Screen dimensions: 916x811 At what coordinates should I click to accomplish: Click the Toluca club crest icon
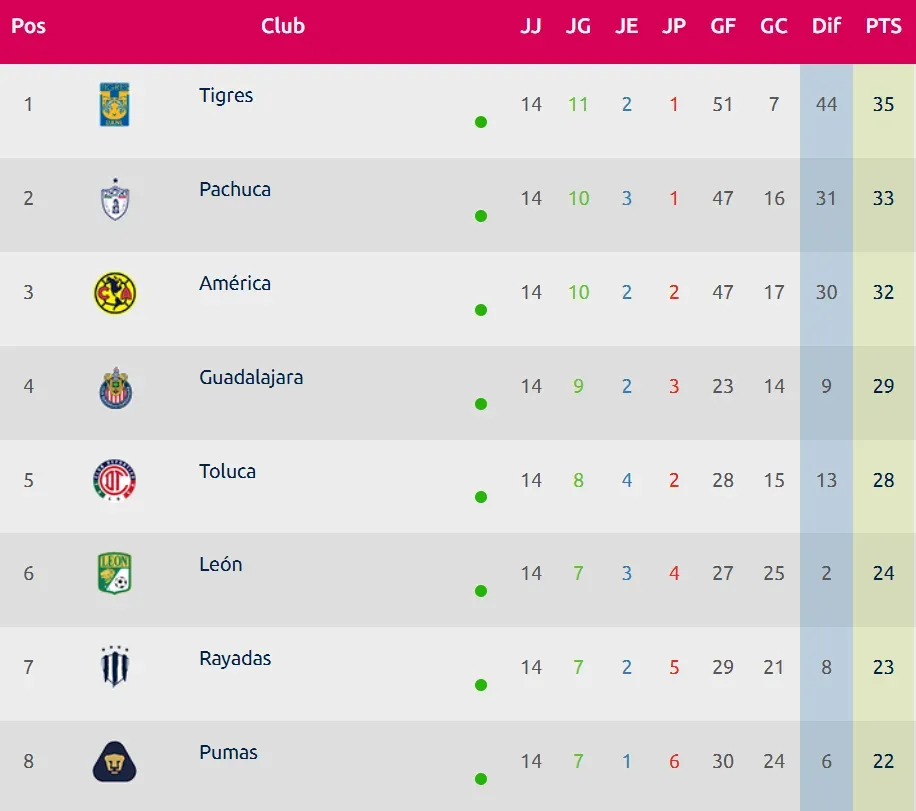pyautogui.click(x=115, y=481)
